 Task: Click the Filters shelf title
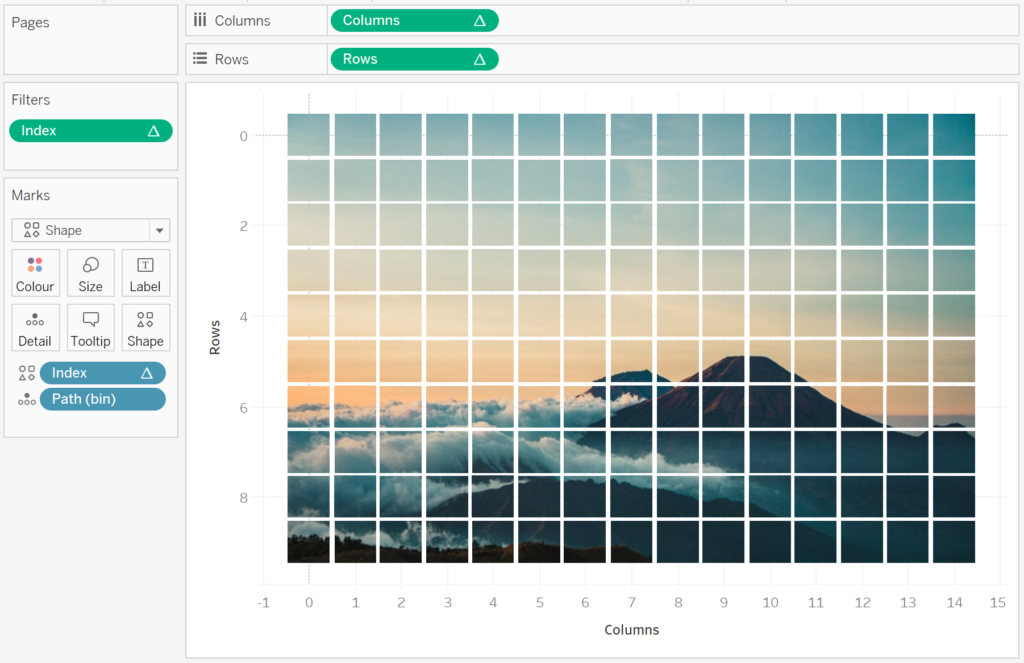(31, 100)
